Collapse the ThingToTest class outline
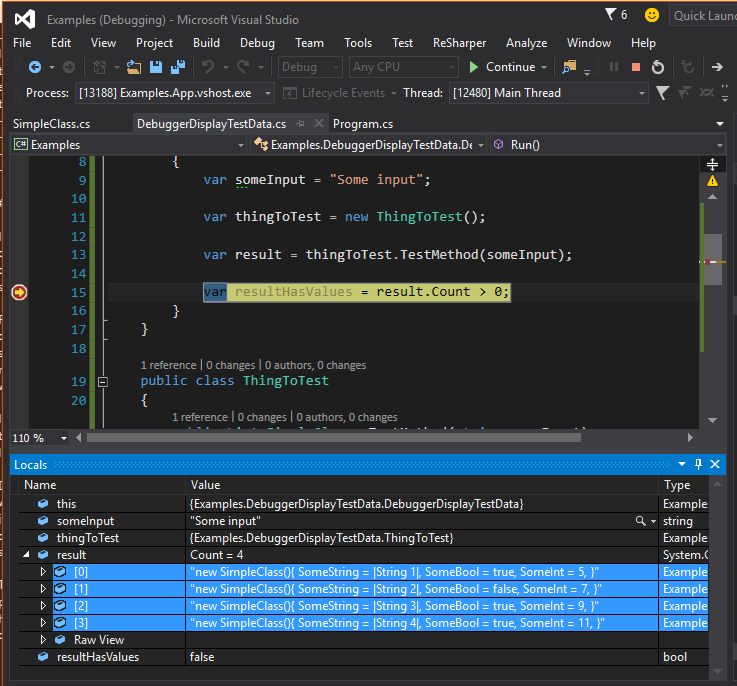The width and height of the screenshot is (737, 686). pyautogui.click(x=102, y=381)
